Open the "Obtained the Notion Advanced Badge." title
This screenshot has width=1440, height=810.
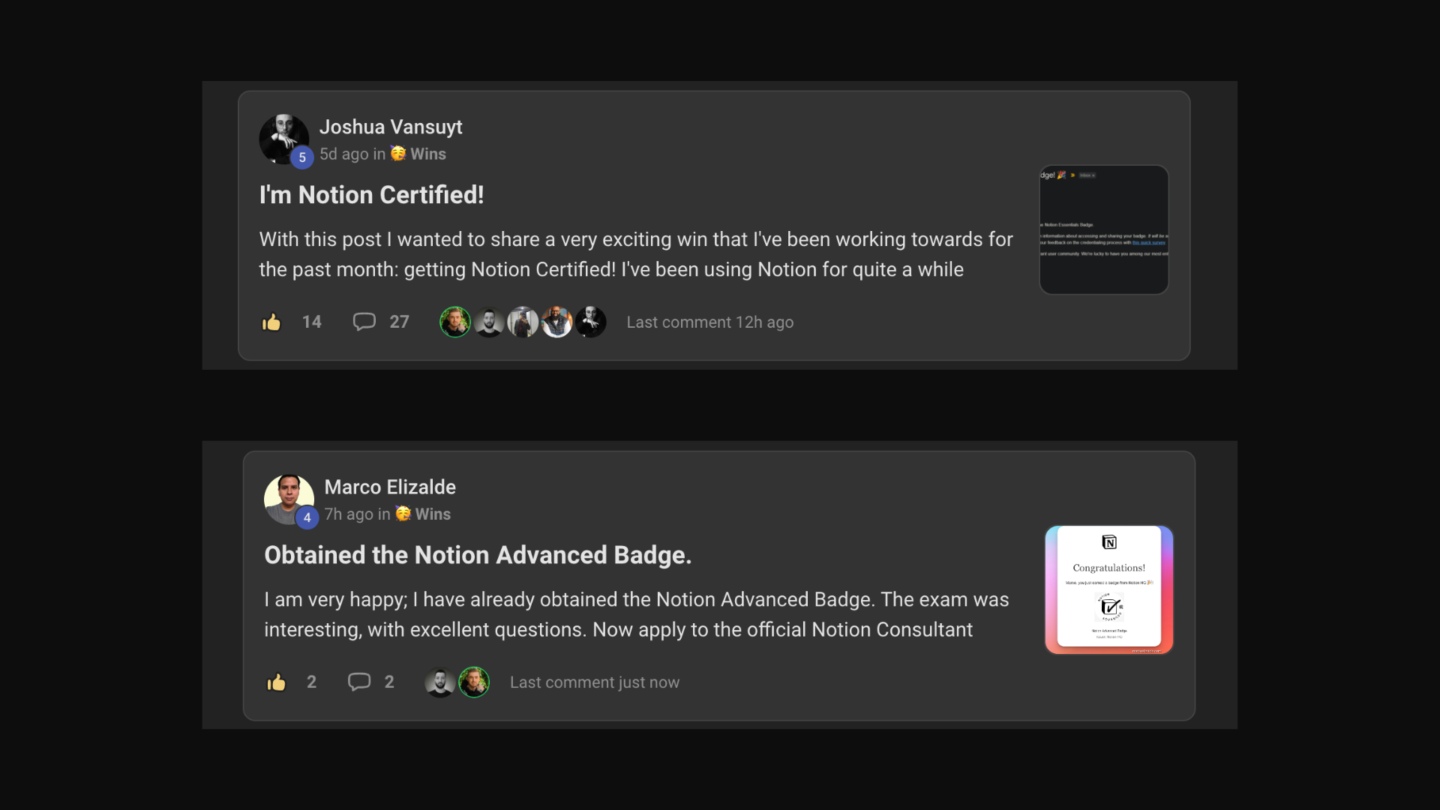pos(478,555)
